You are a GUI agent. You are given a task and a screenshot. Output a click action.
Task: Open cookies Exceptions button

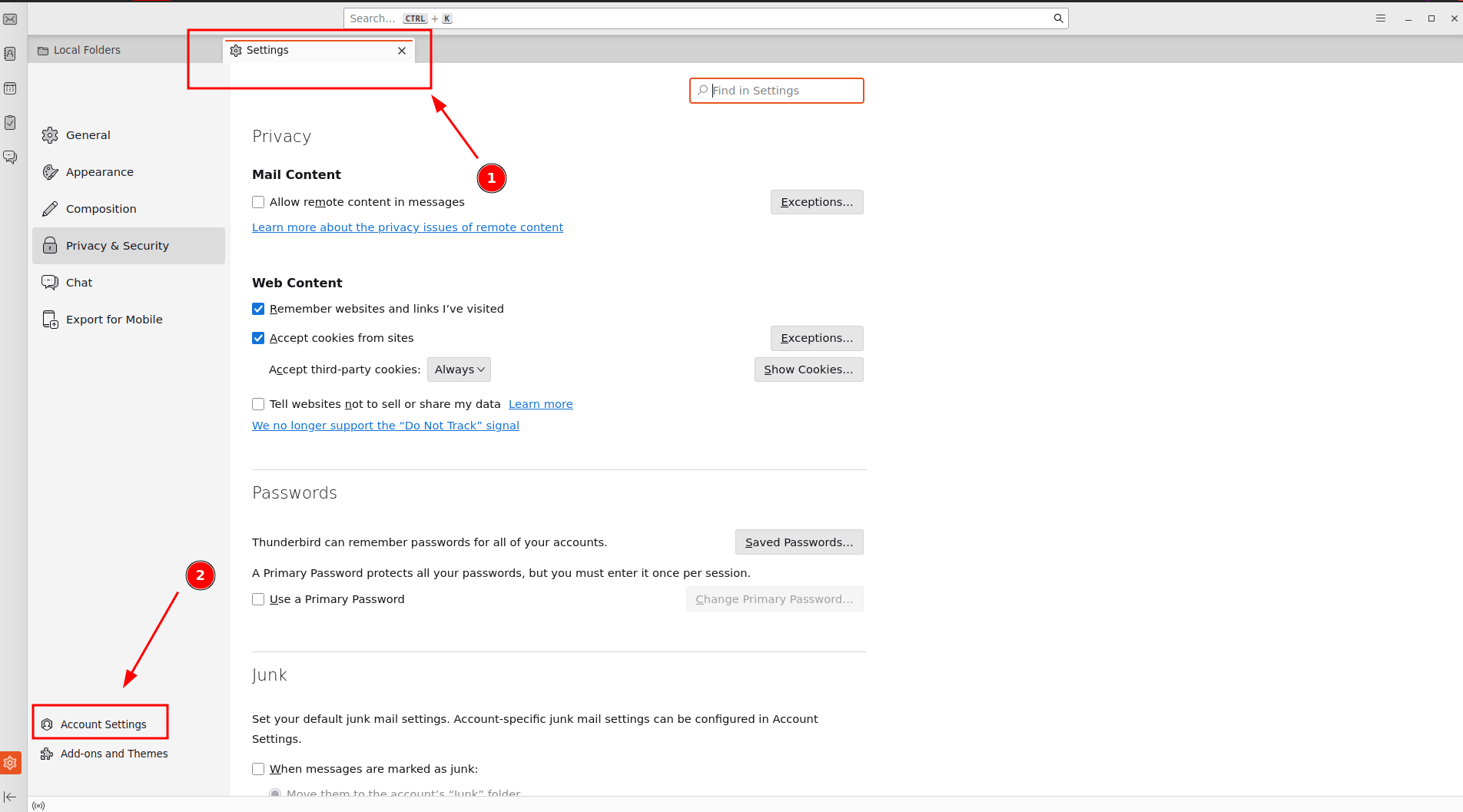pyautogui.click(x=817, y=338)
